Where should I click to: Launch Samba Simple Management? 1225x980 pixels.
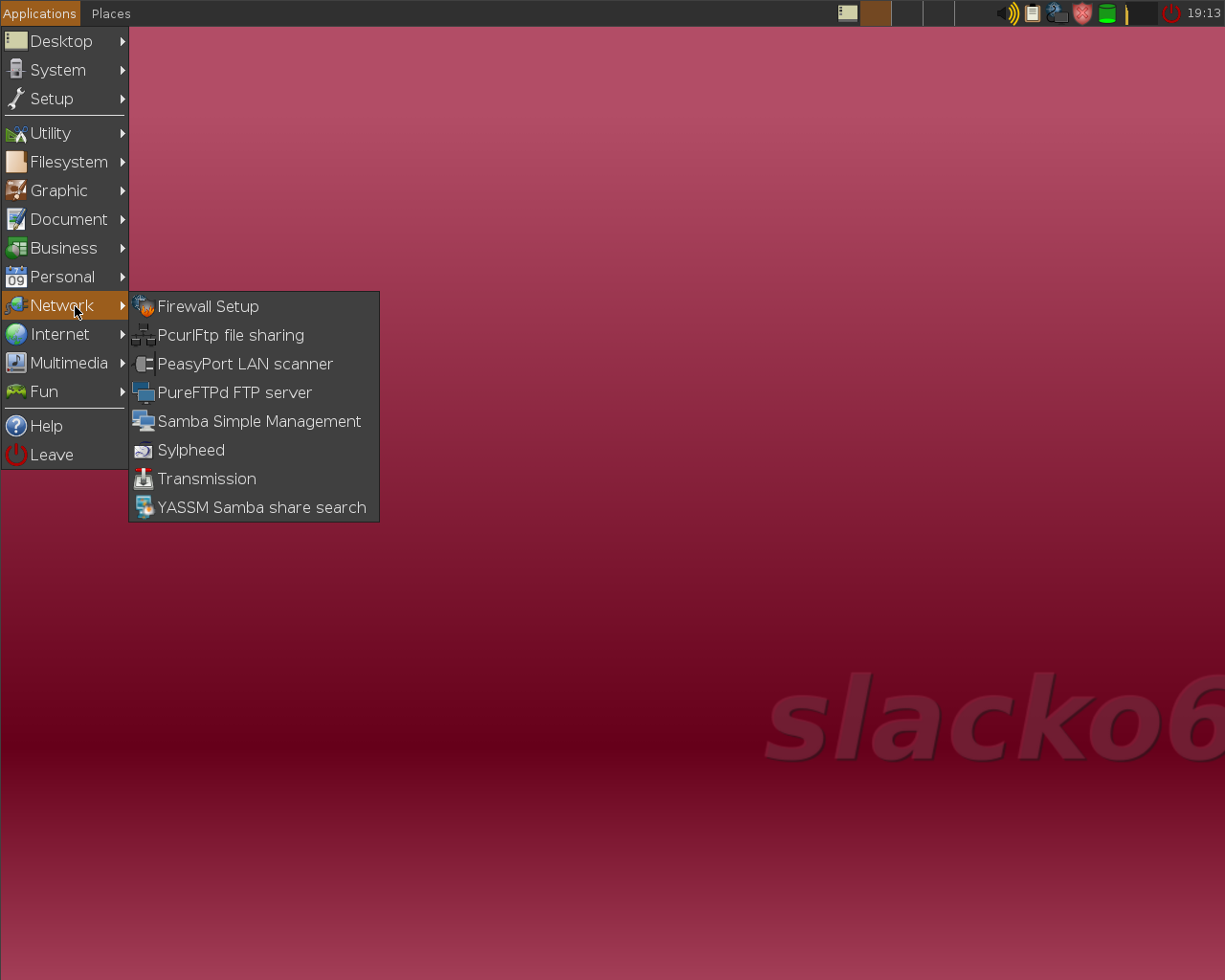(255, 421)
